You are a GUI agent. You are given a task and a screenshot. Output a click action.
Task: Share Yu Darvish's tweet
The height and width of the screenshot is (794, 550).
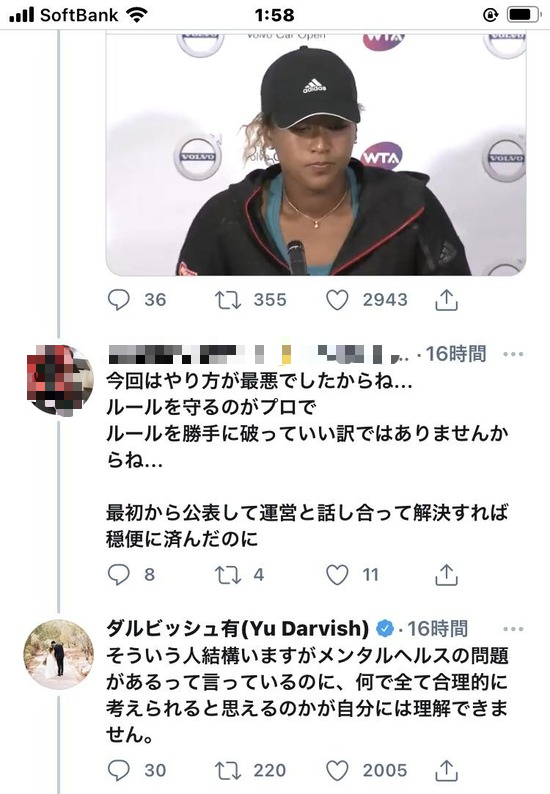446,771
